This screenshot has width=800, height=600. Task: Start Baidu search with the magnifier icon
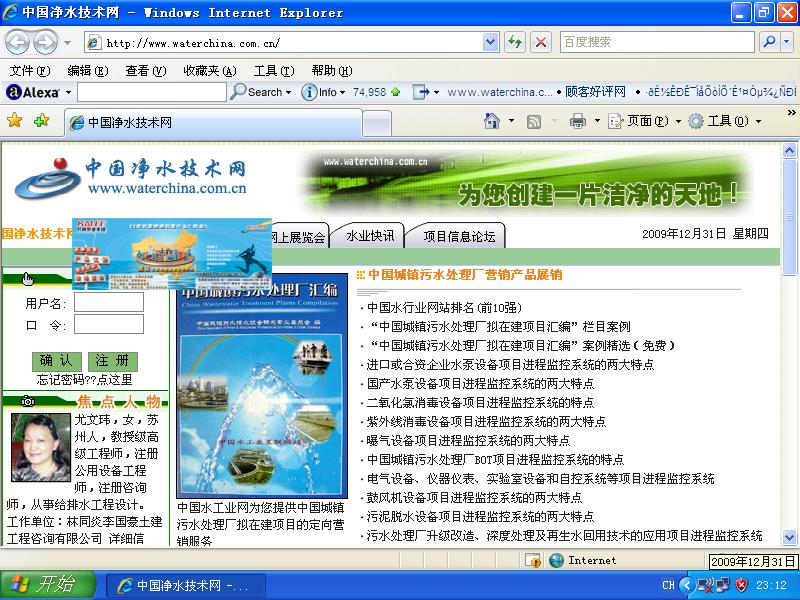point(769,42)
